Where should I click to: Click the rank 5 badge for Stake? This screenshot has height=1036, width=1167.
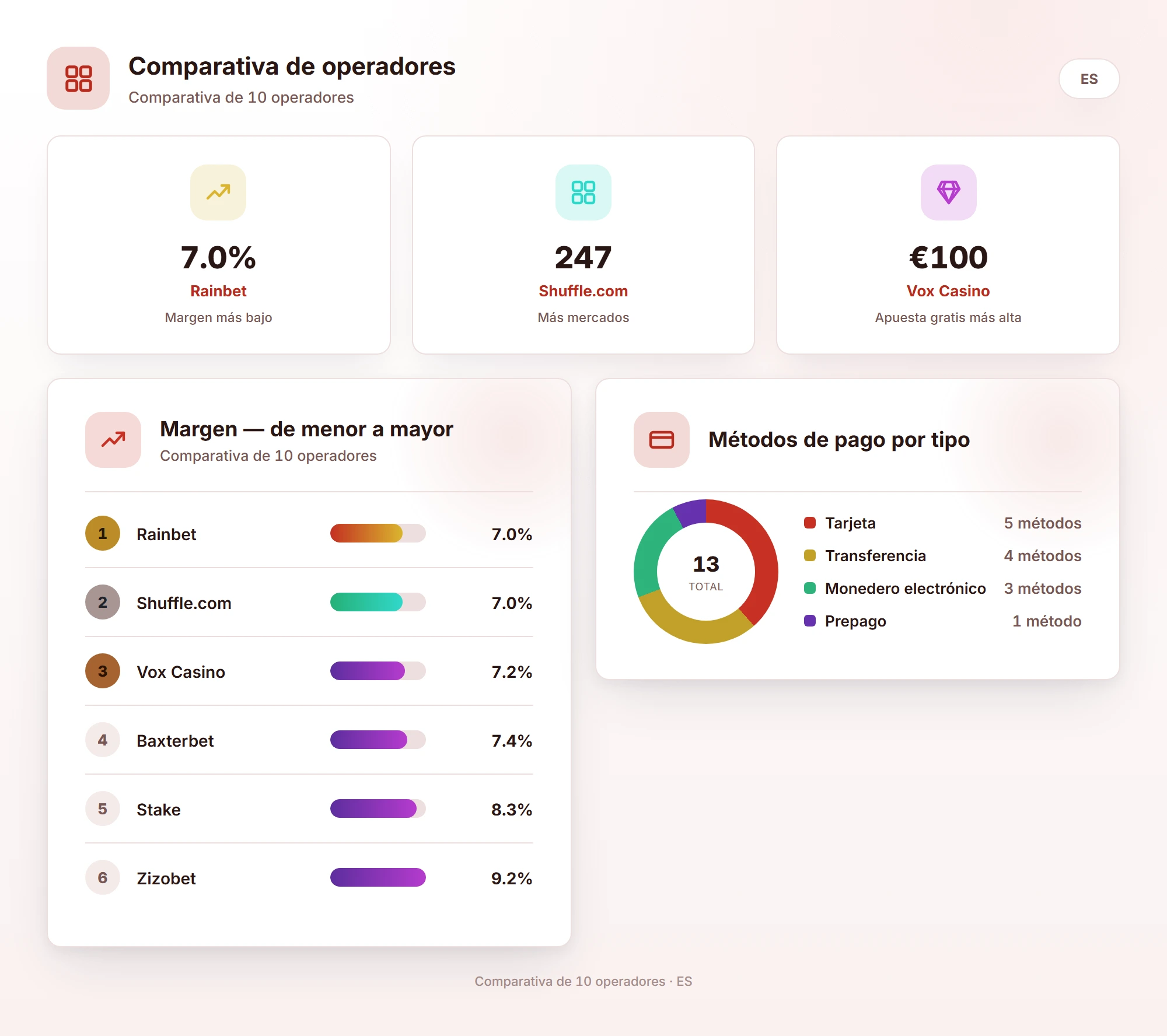click(x=103, y=808)
